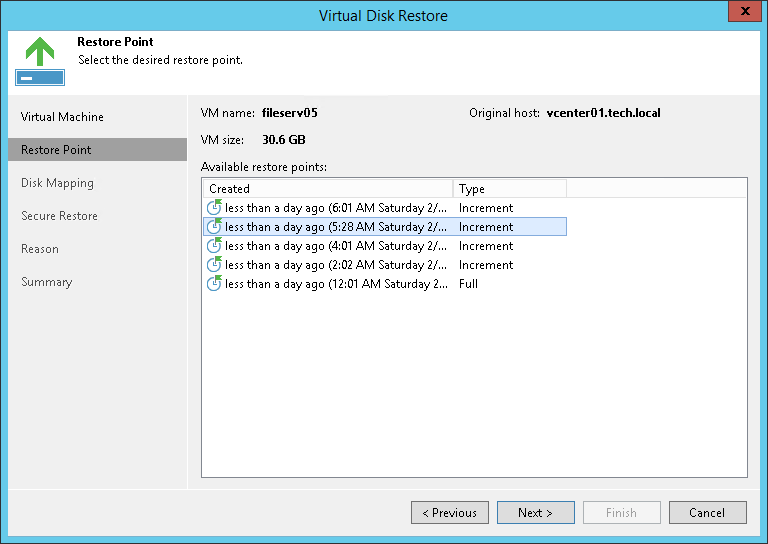Cancel the restore wizard

(x=707, y=513)
